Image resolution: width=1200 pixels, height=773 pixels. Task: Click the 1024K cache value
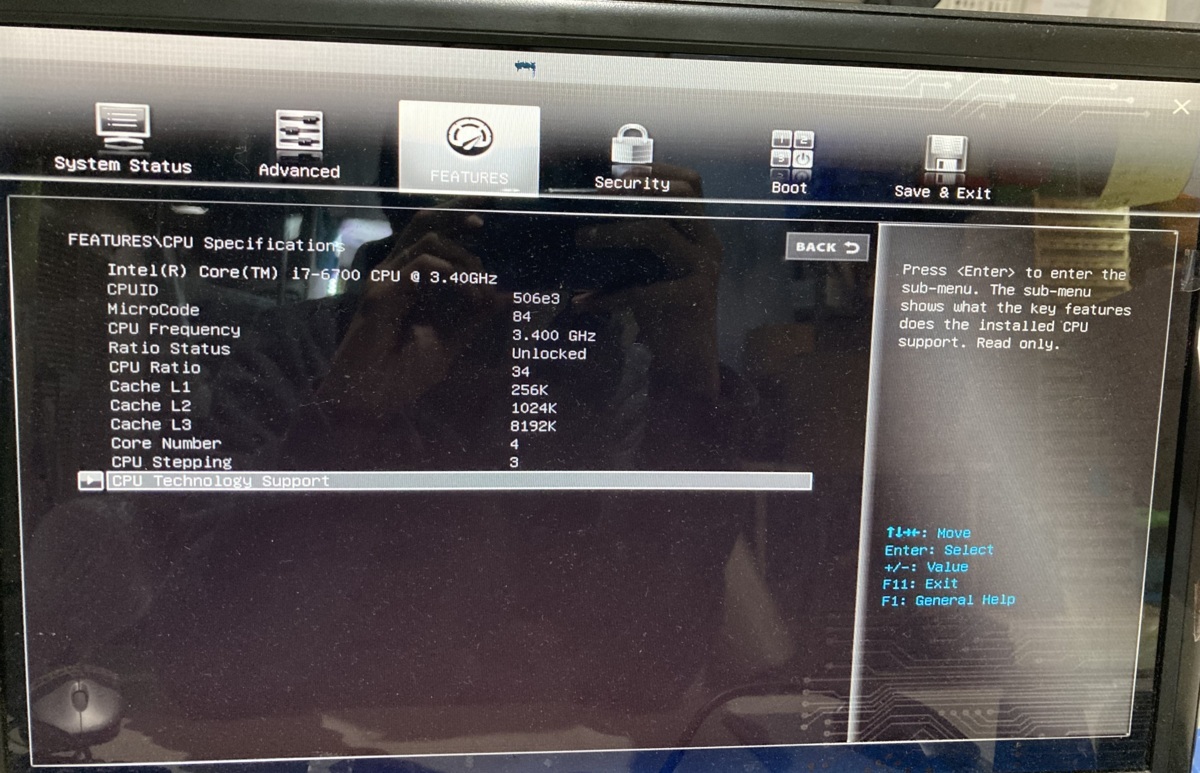(535, 408)
